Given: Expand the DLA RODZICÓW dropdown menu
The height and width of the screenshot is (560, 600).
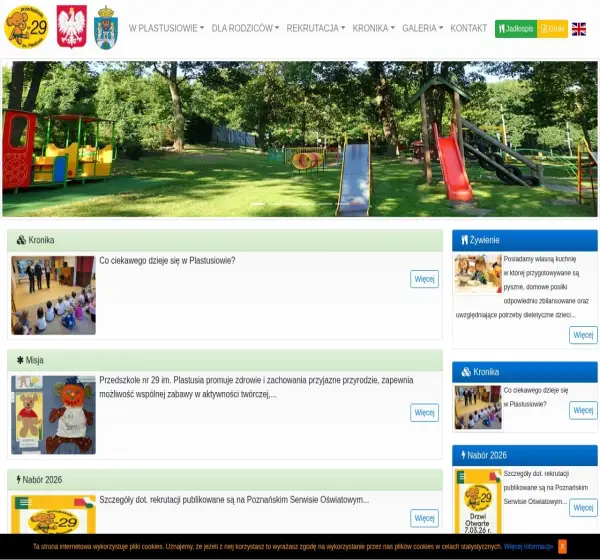Looking at the screenshot, I should pos(245,28).
